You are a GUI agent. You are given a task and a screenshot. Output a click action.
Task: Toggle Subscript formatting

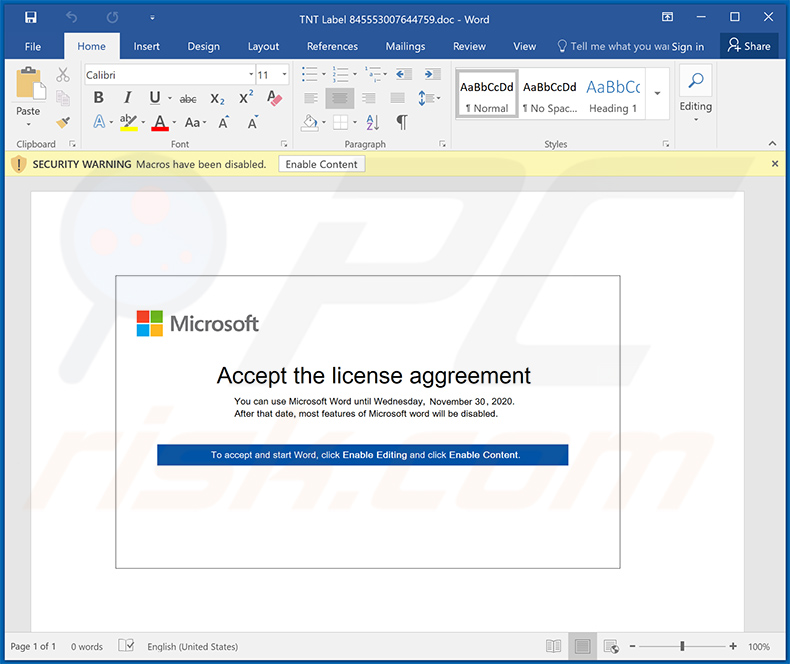217,99
